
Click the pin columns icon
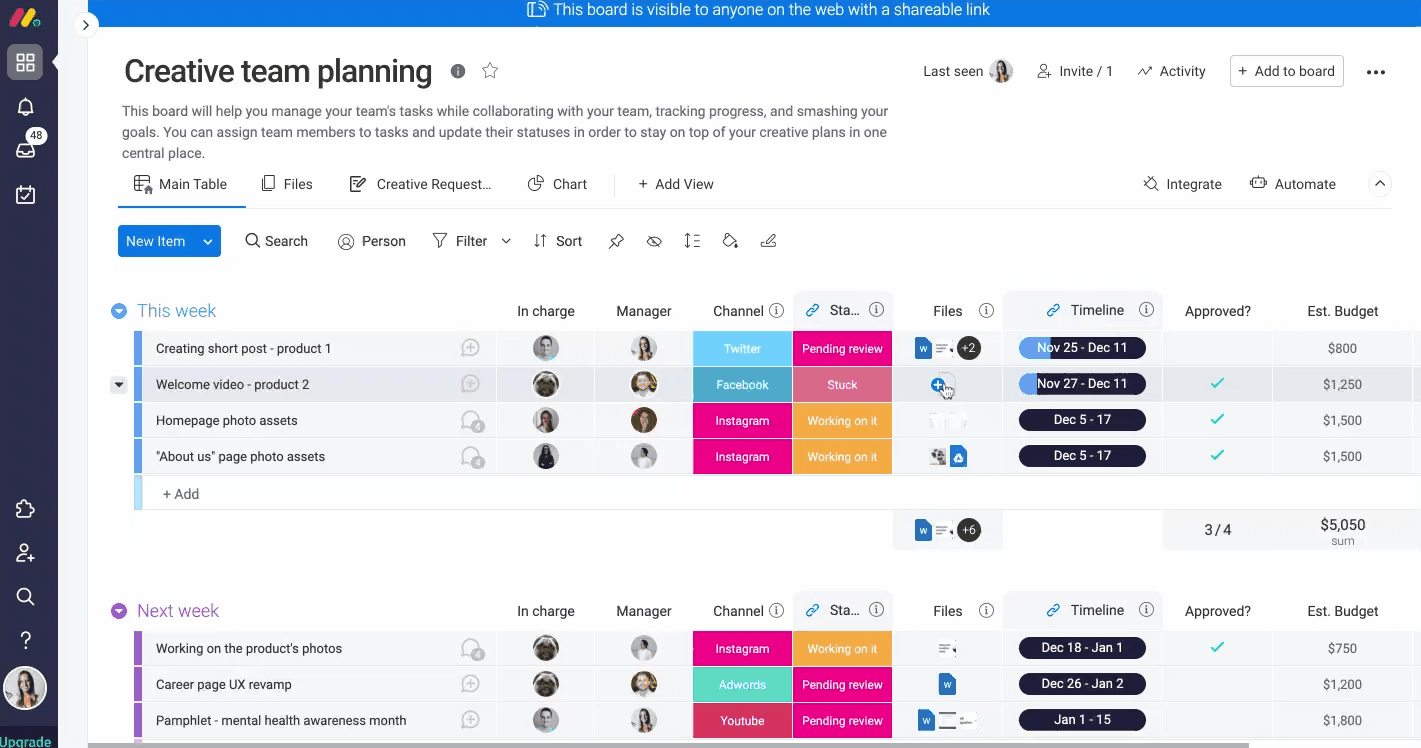coord(616,241)
